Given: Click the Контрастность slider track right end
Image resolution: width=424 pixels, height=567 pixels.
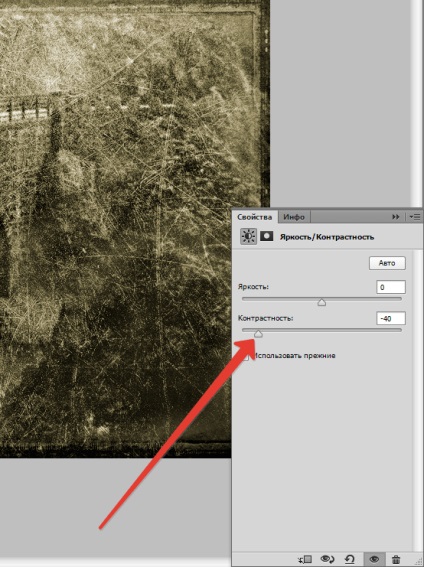Looking at the screenshot, I should coord(399,330).
